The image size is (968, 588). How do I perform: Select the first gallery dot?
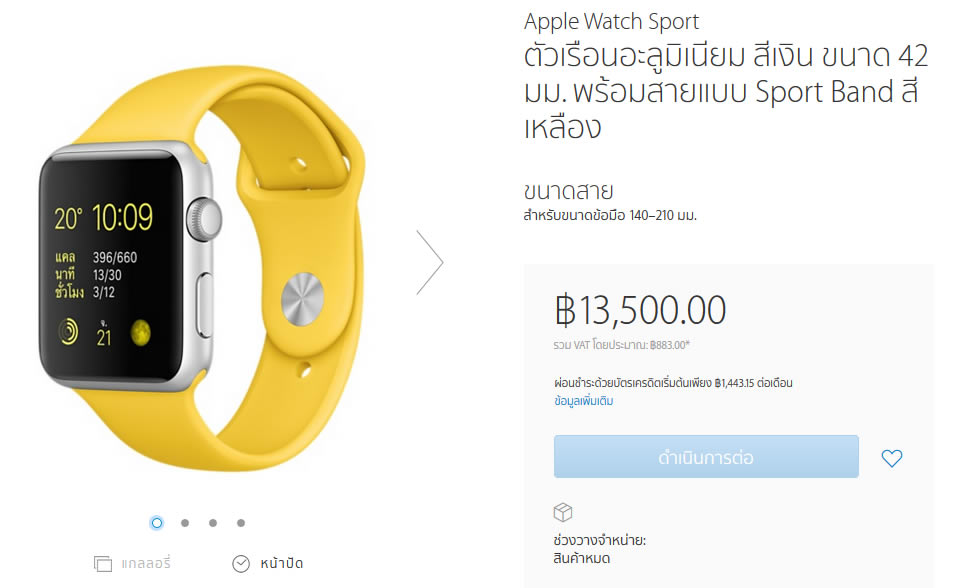(x=157, y=523)
